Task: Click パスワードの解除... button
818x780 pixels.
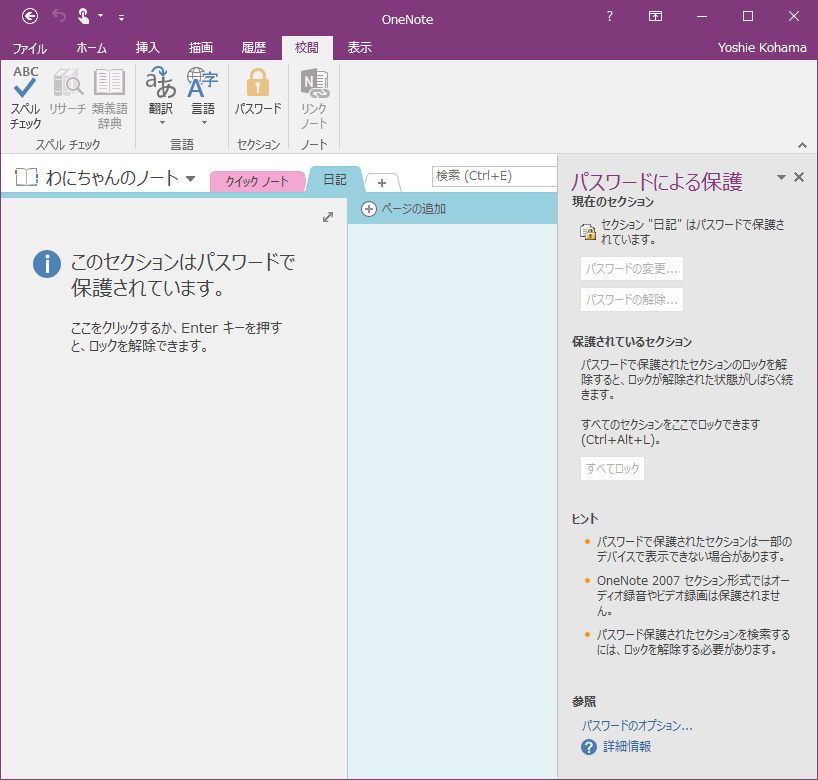Action: pos(631,299)
